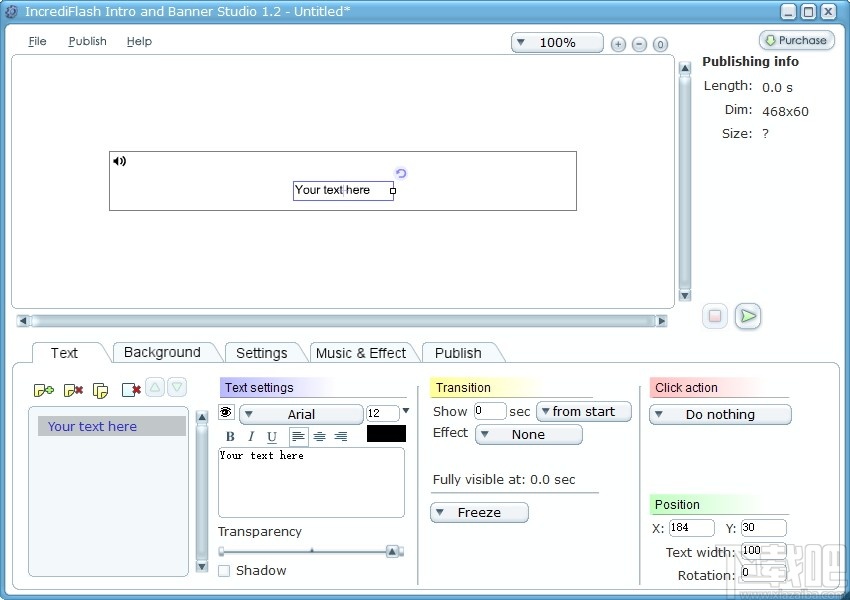Align text center
This screenshot has width=850, height=600.
[x=320, y=436]
